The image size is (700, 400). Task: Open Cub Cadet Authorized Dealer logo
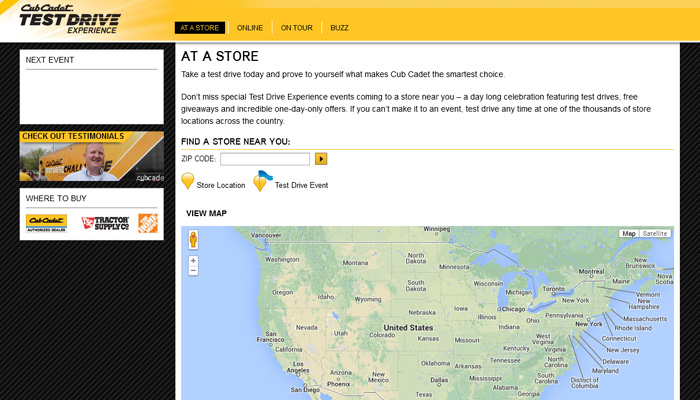[x=46, y=223]
